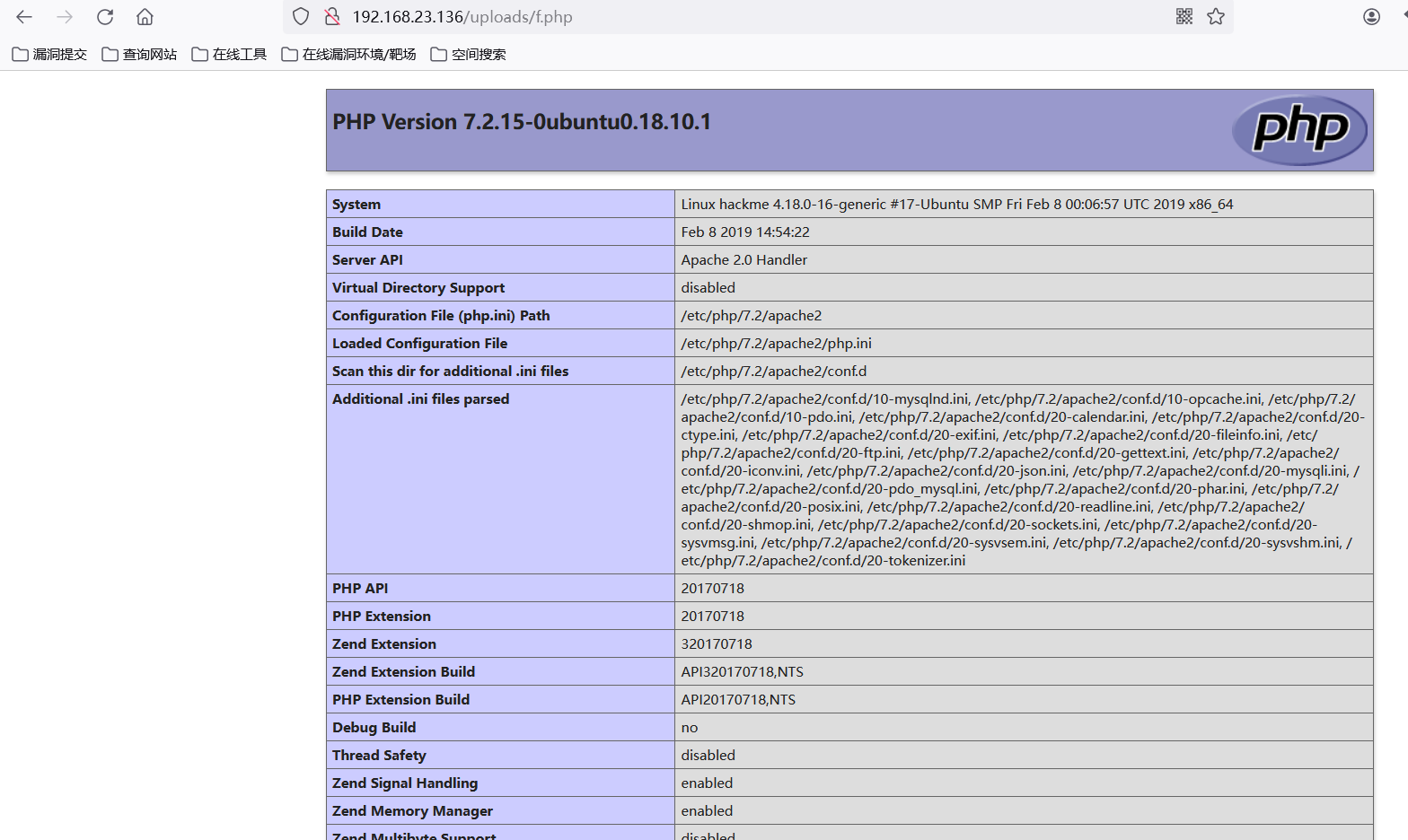Image resolution: width=1408 pixels, height=840 pixels.
Task: Select the Server API label
Action: [x=367, y=260]
